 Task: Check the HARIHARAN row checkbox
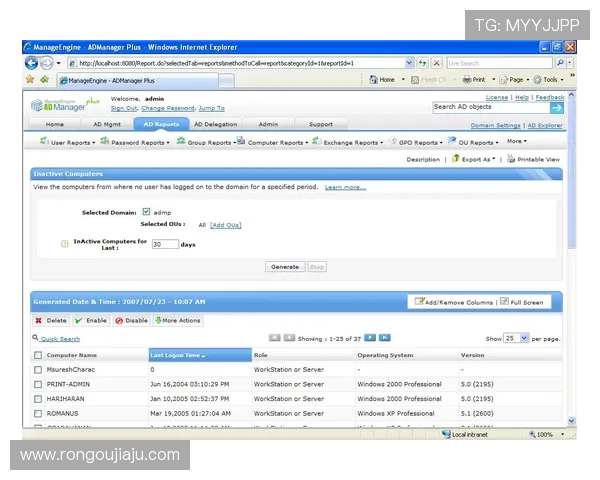pyautogui.click(x=38, y=399)
